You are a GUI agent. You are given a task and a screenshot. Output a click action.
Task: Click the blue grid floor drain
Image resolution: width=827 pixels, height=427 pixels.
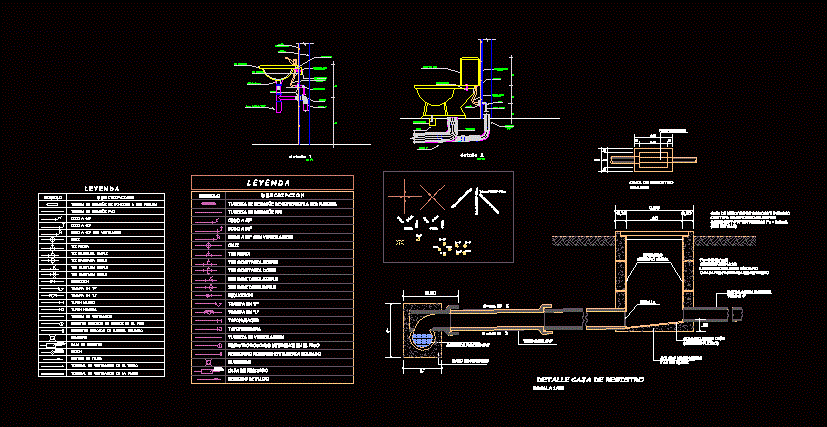[x=423, y=339]
